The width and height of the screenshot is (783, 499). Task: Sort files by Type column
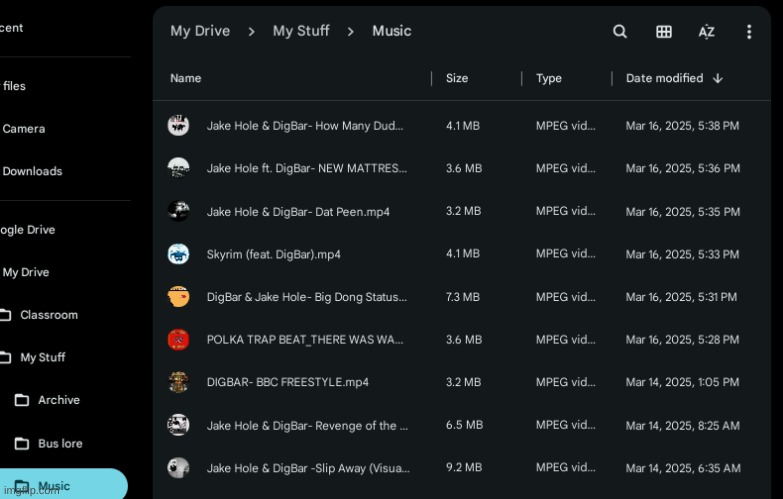pyautogui.click(x=549, y=78)
